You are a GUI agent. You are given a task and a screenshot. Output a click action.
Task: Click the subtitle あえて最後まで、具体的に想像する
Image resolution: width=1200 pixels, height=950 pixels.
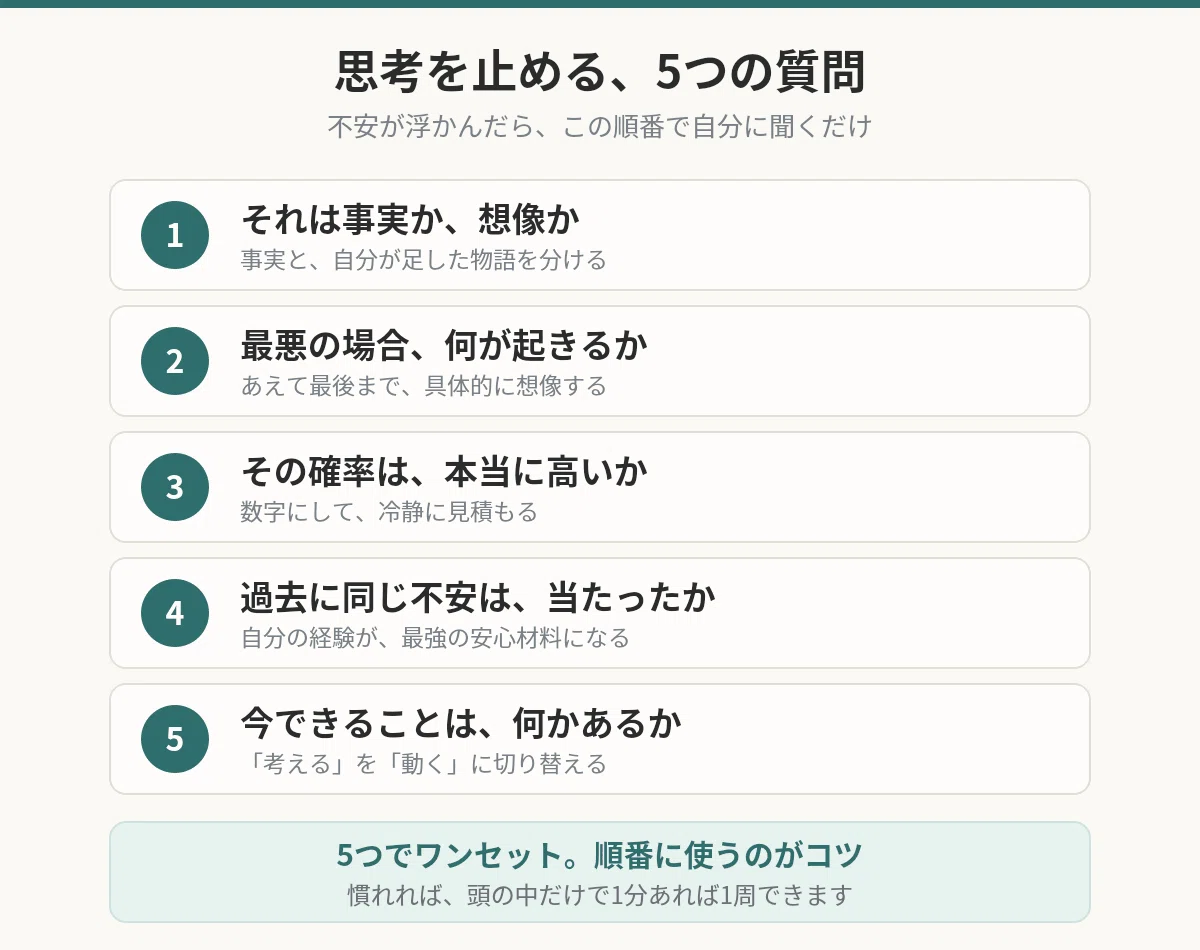[424, 386]
